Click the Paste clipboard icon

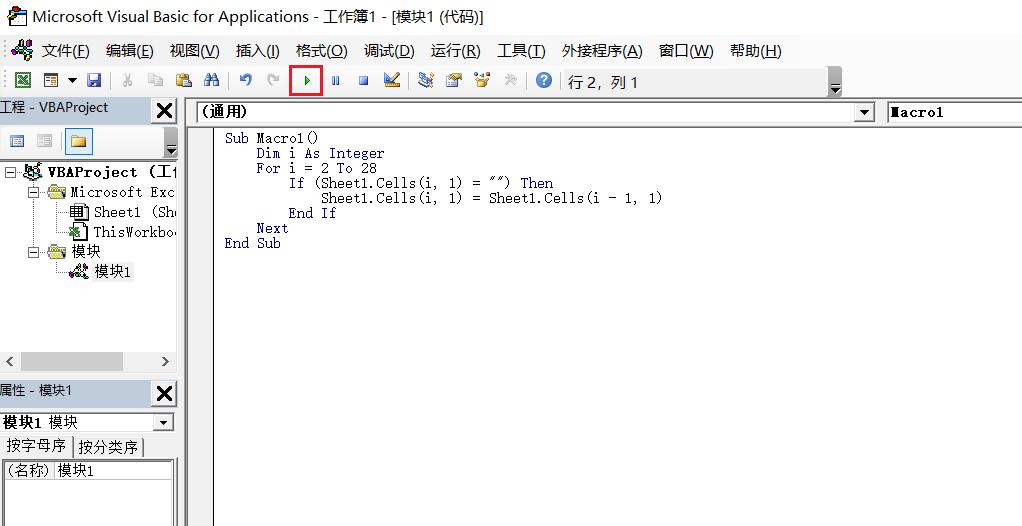184,80
